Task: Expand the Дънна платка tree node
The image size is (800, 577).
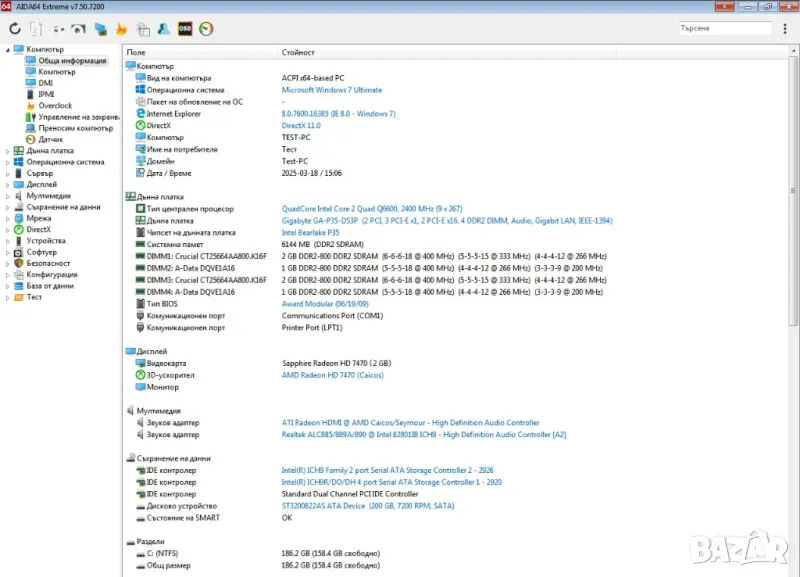Action: pos(8,151)
